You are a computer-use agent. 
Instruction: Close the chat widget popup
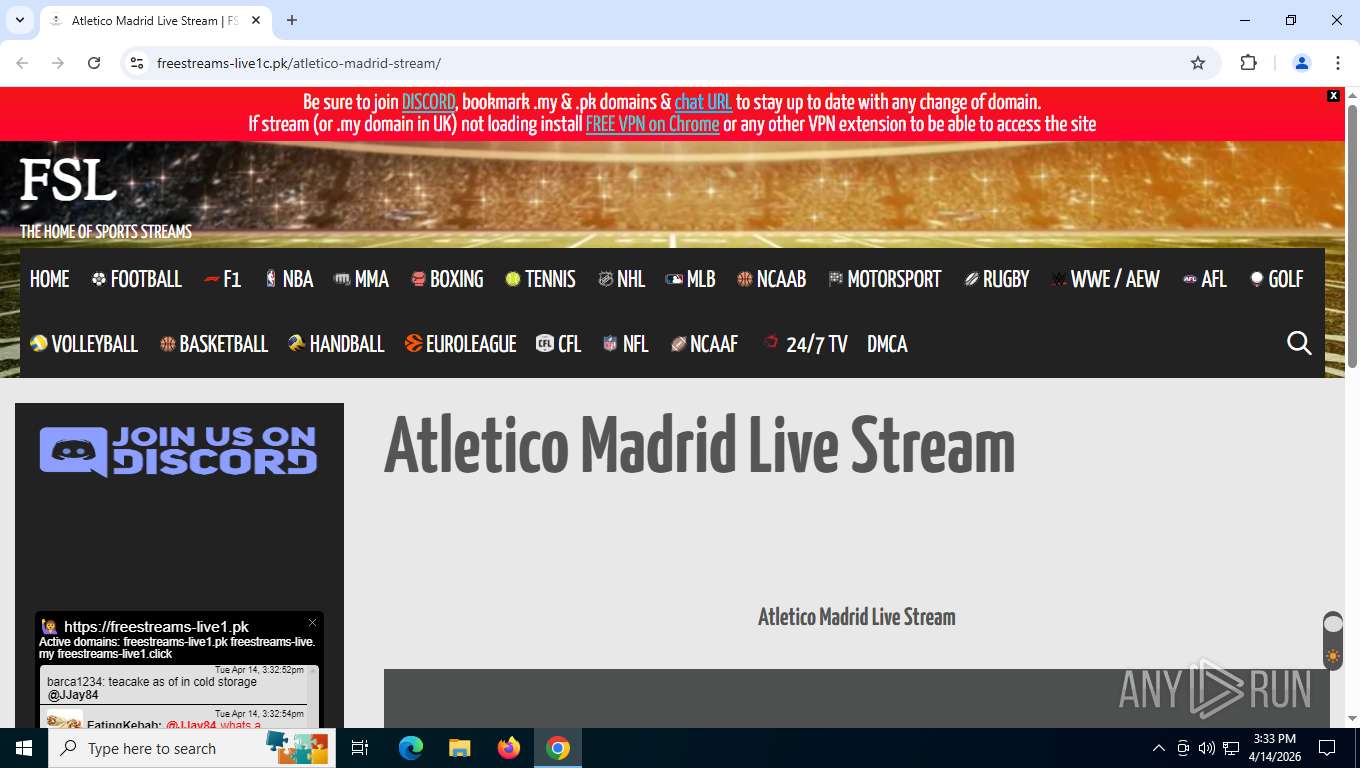[x=312, y=623]
